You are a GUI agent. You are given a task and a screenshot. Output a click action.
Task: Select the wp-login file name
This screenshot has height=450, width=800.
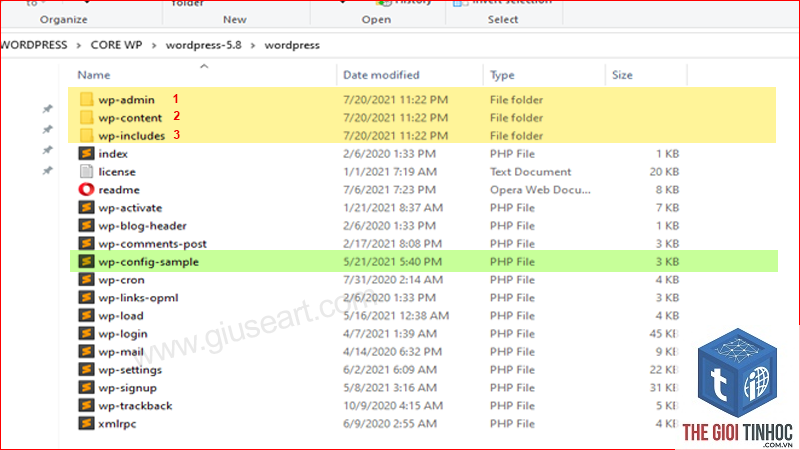click(123, 334)
